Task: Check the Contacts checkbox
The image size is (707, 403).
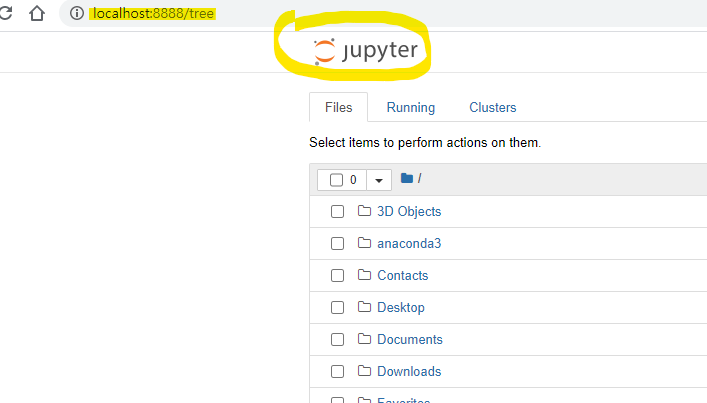Action: (x=337, y=275)
